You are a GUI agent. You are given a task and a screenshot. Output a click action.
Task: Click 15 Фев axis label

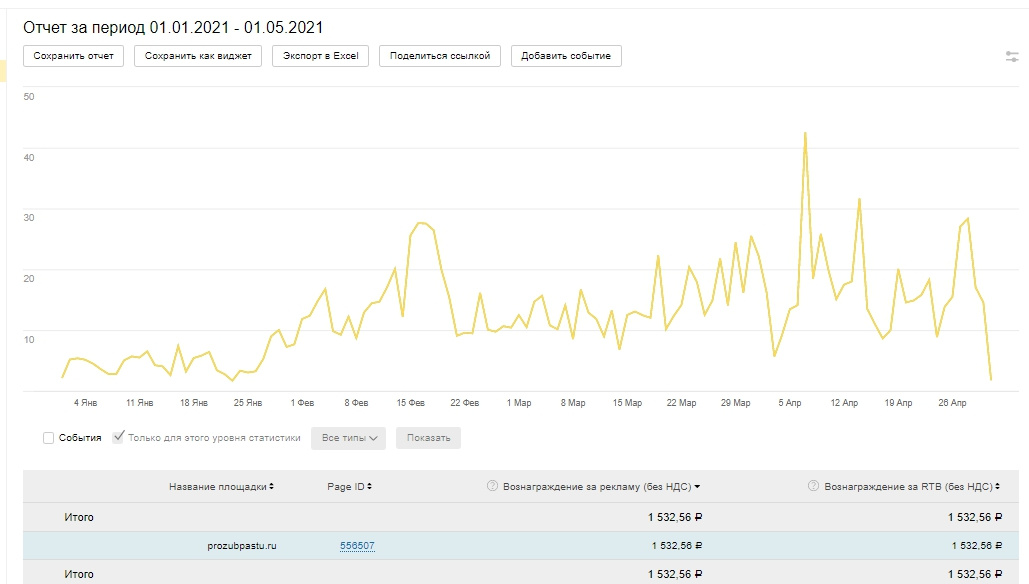[x=410, y=403]
